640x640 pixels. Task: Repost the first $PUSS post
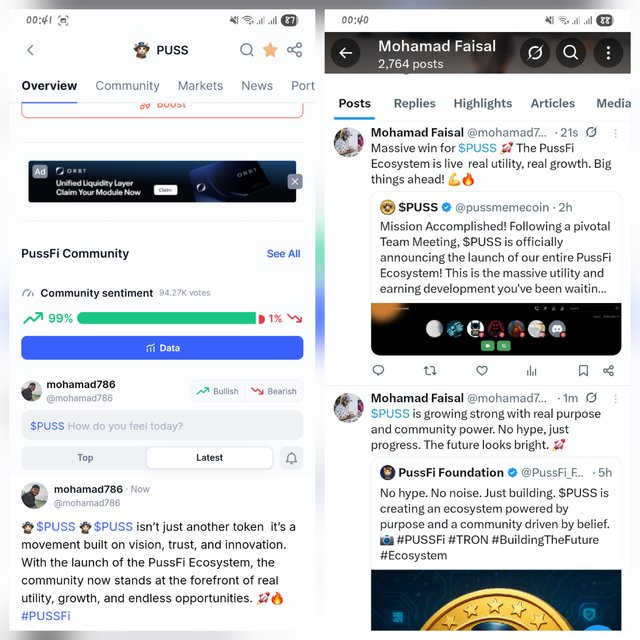click(x=430, y=371)
